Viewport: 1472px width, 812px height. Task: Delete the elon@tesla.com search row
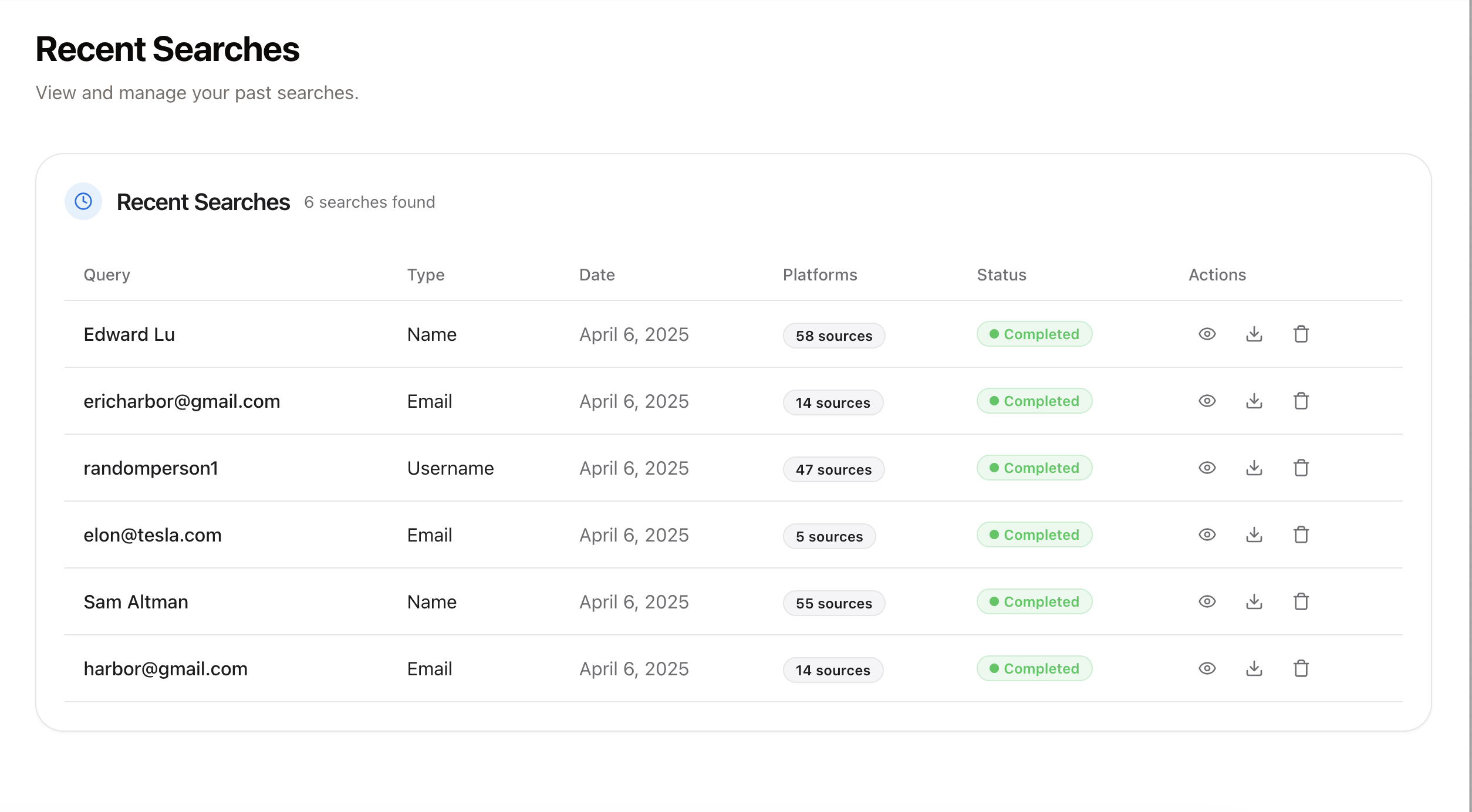(x=1301, y=535)
